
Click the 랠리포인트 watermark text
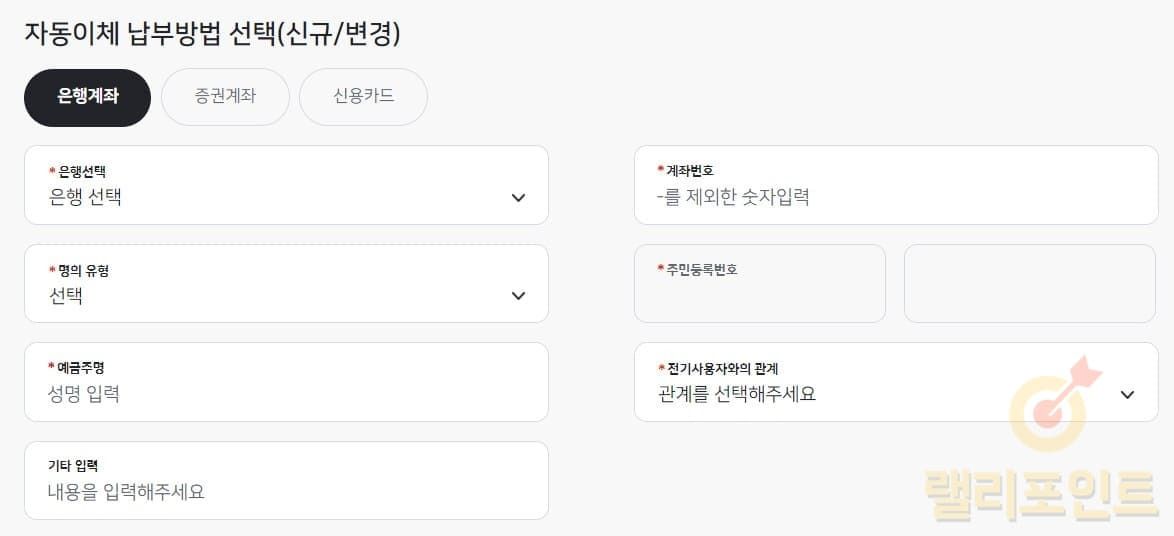tap(1040, 495)
